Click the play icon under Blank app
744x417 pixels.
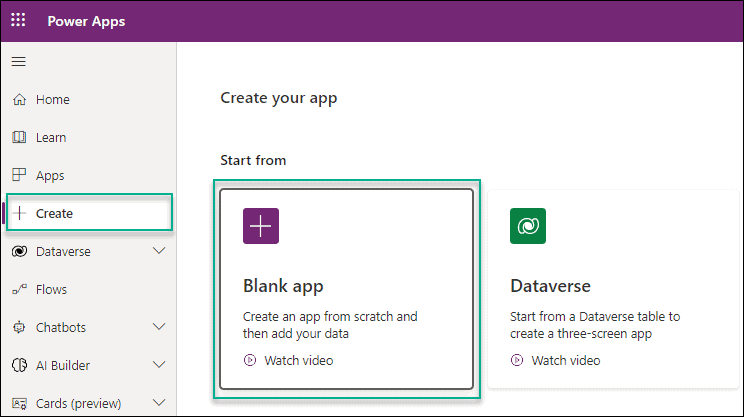(250, 361)
